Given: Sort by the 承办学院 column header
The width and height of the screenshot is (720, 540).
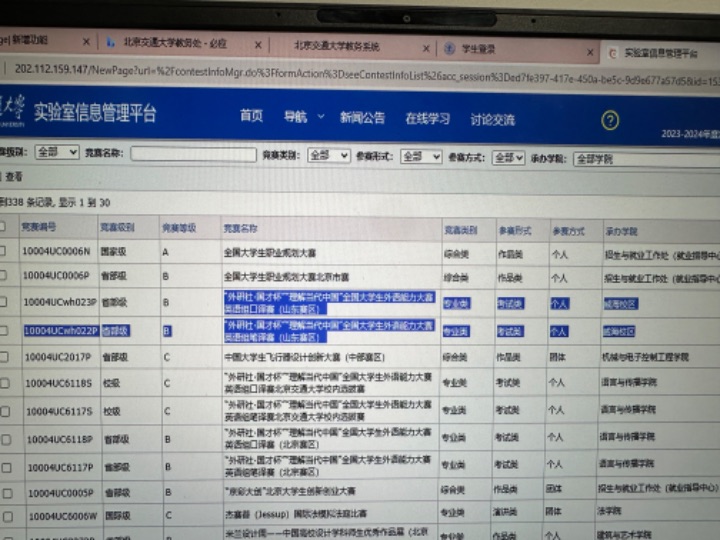Looking at the screenshot, I should point(621,232).
